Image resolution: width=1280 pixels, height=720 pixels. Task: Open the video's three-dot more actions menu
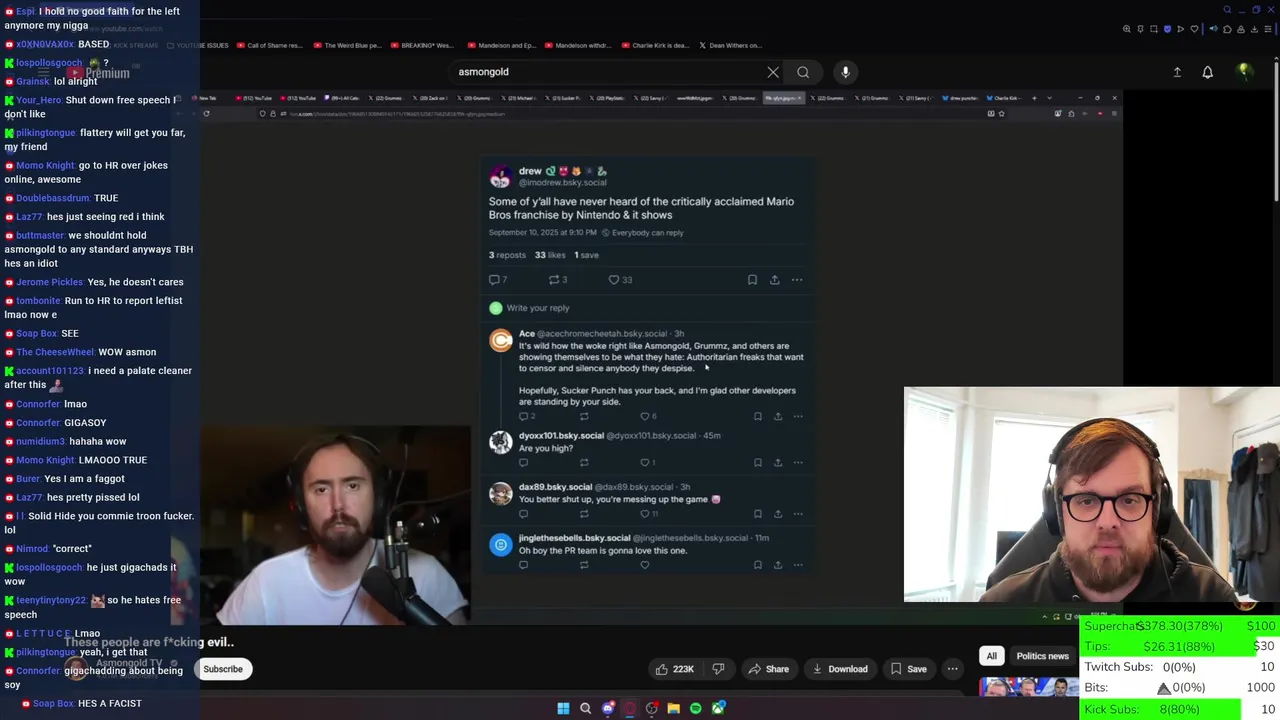point(952,669)
